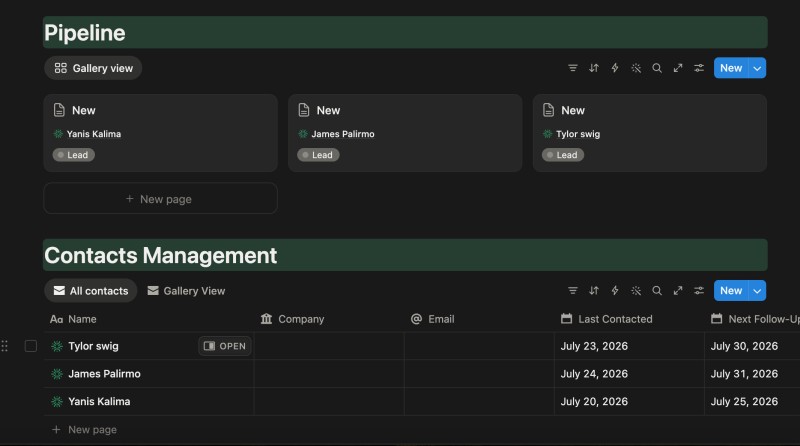Open view settings icon in Pipeline toolbar

(698, 68)
